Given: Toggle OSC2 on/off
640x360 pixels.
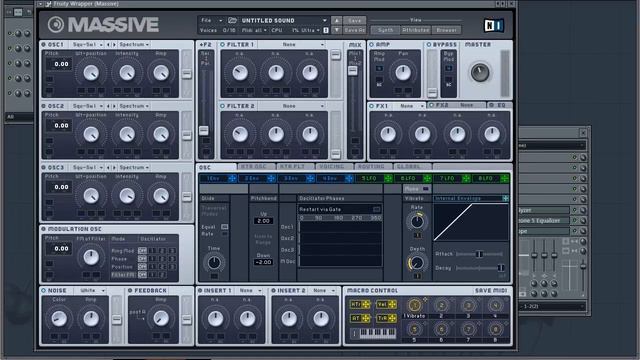Looking at the screenshot, I should click(44, 106).
